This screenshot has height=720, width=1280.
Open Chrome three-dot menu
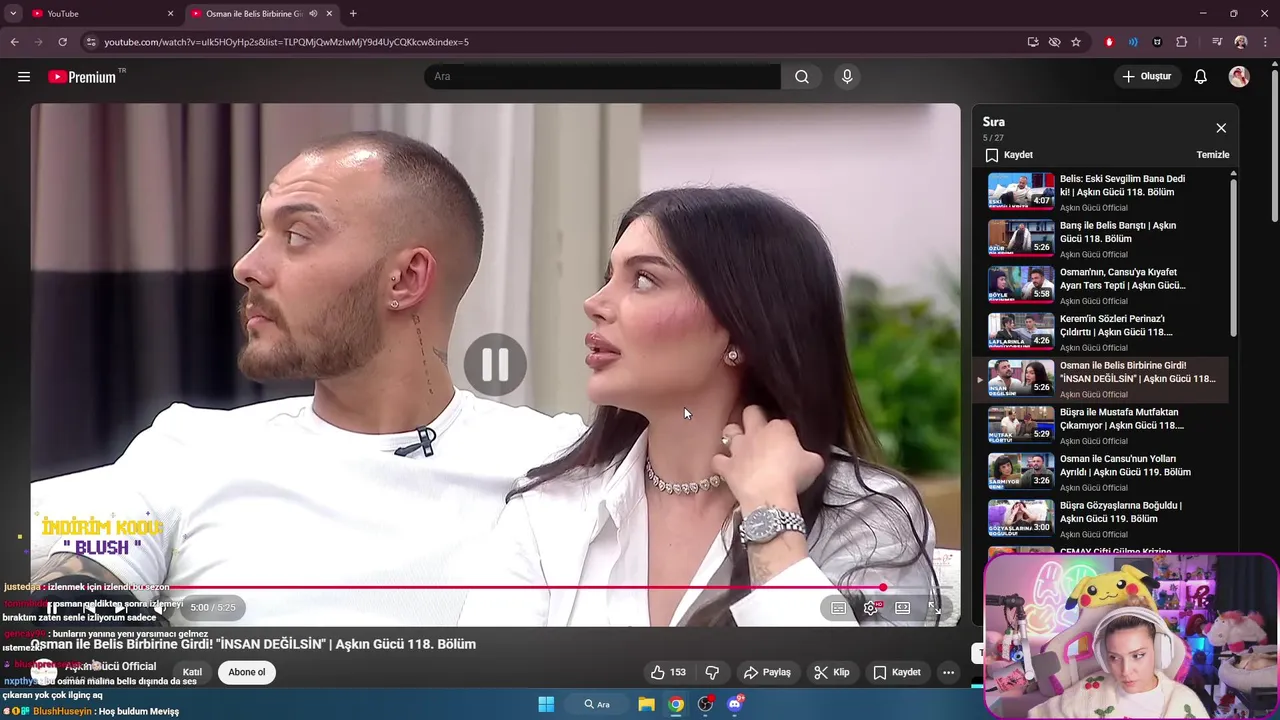coord(1266,42)
